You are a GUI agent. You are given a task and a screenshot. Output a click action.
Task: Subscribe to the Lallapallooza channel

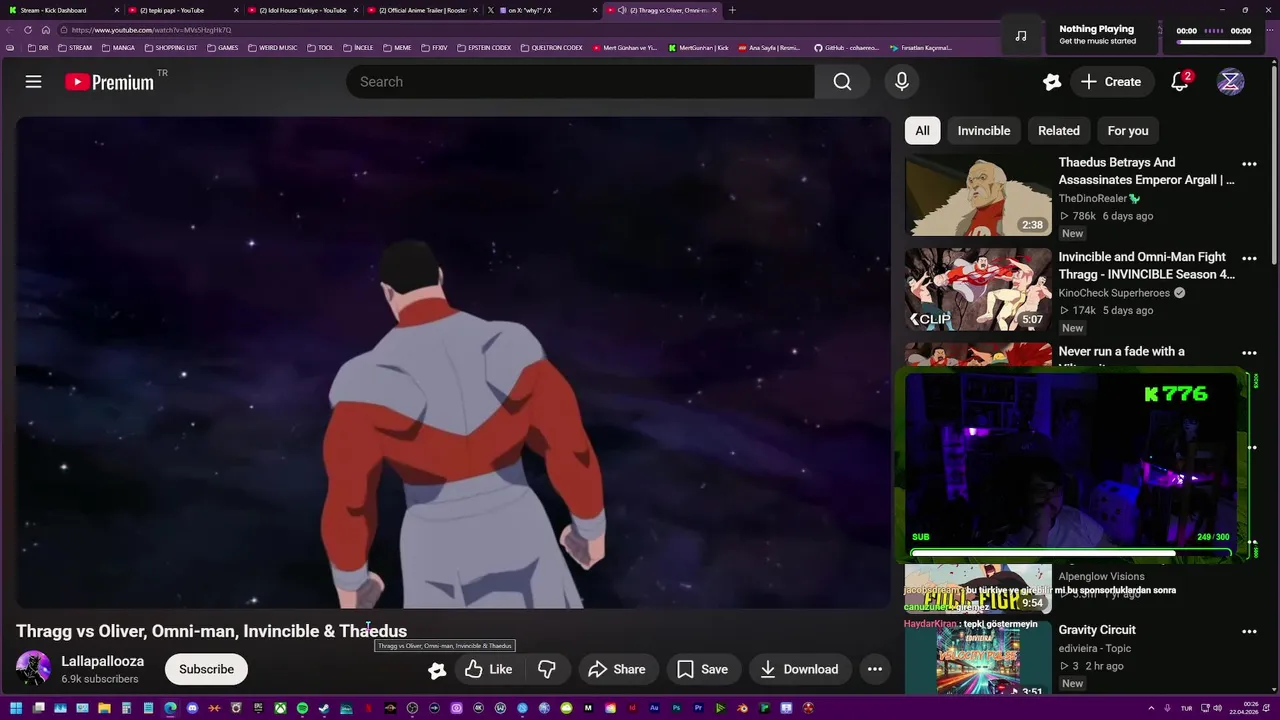206,669
